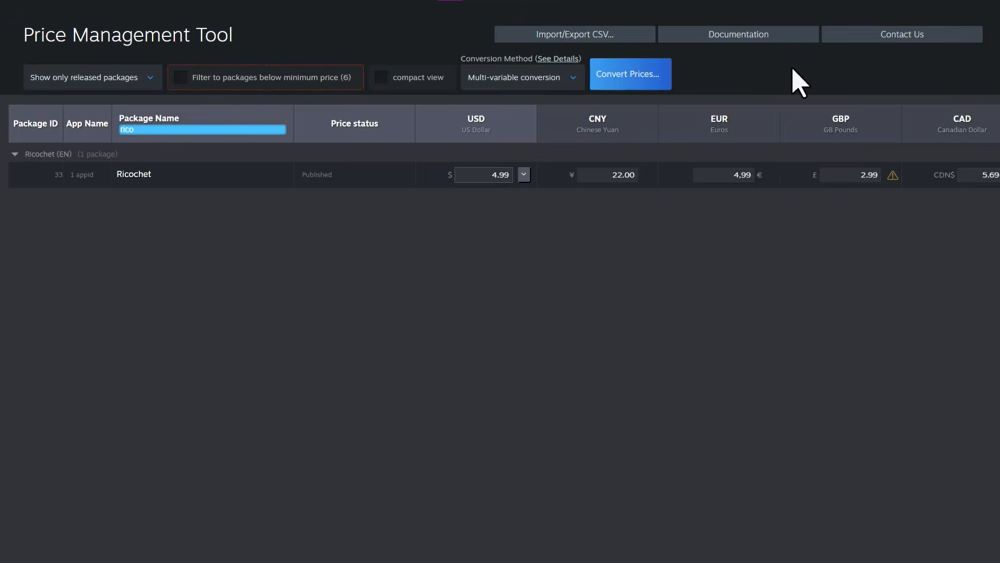Edit the GBP price field 2.99
Screen dimensions: 1000x563
pyautogui.click(x=850, y=175)
